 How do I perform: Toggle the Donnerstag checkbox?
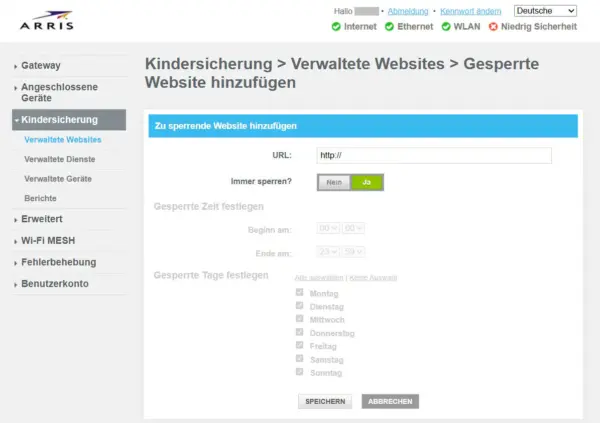[x=300, y=332]
